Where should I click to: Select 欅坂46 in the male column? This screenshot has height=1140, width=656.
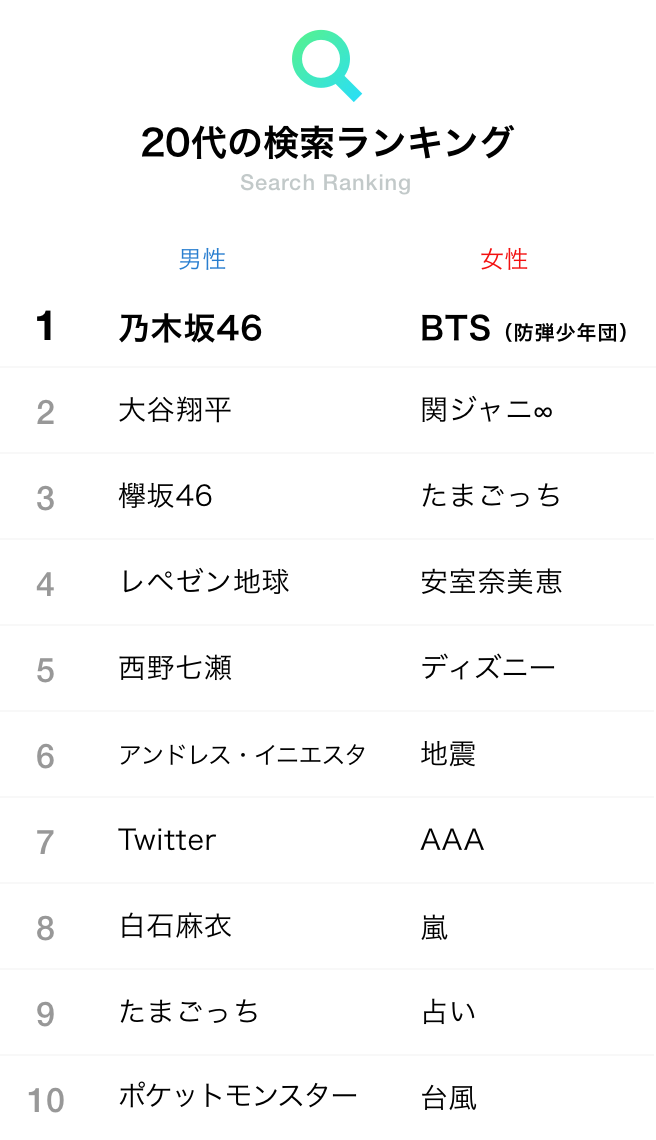[x=166, y=497]
